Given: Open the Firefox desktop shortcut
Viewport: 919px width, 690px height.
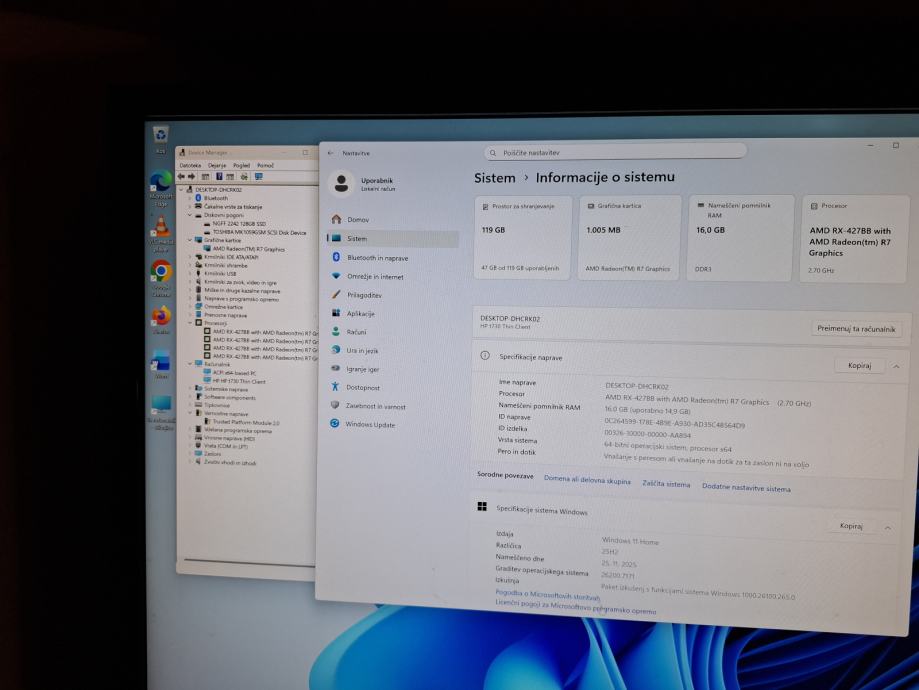Looking at the screenshot, I should (x=161, y=316).
